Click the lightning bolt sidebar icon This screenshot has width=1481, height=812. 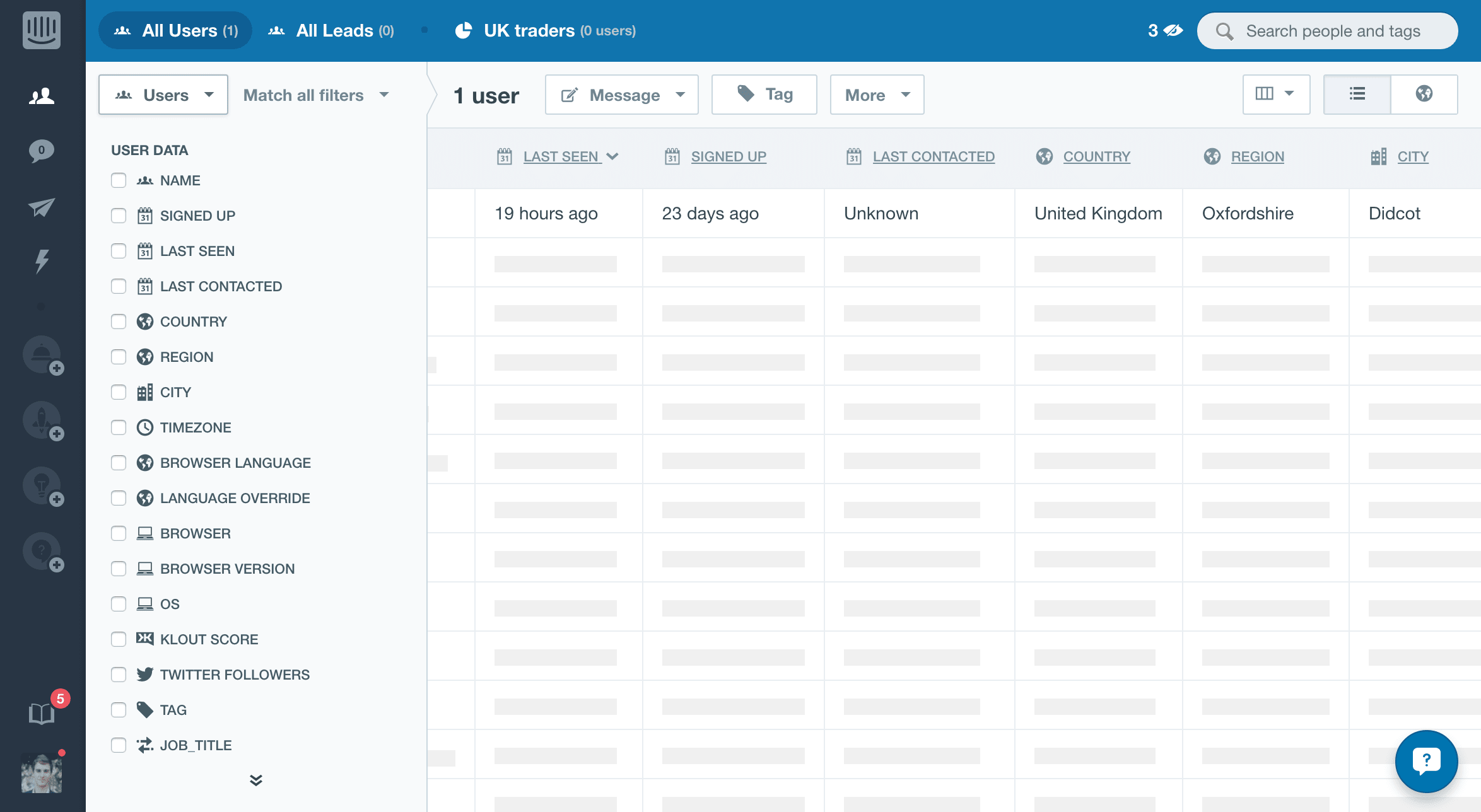tap(42, 260)
